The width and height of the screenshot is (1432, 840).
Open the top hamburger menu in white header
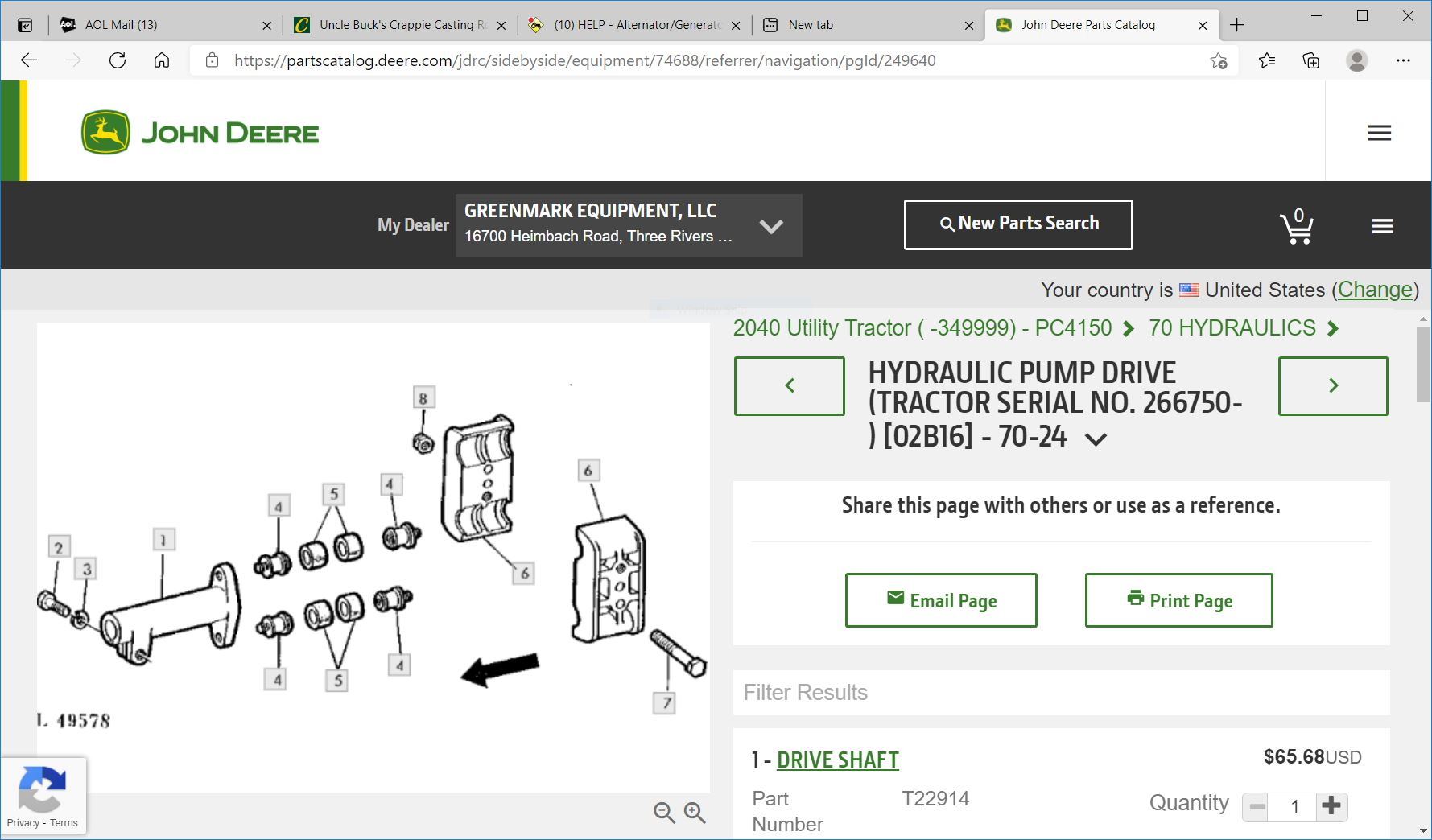[x=1379, y=133]
